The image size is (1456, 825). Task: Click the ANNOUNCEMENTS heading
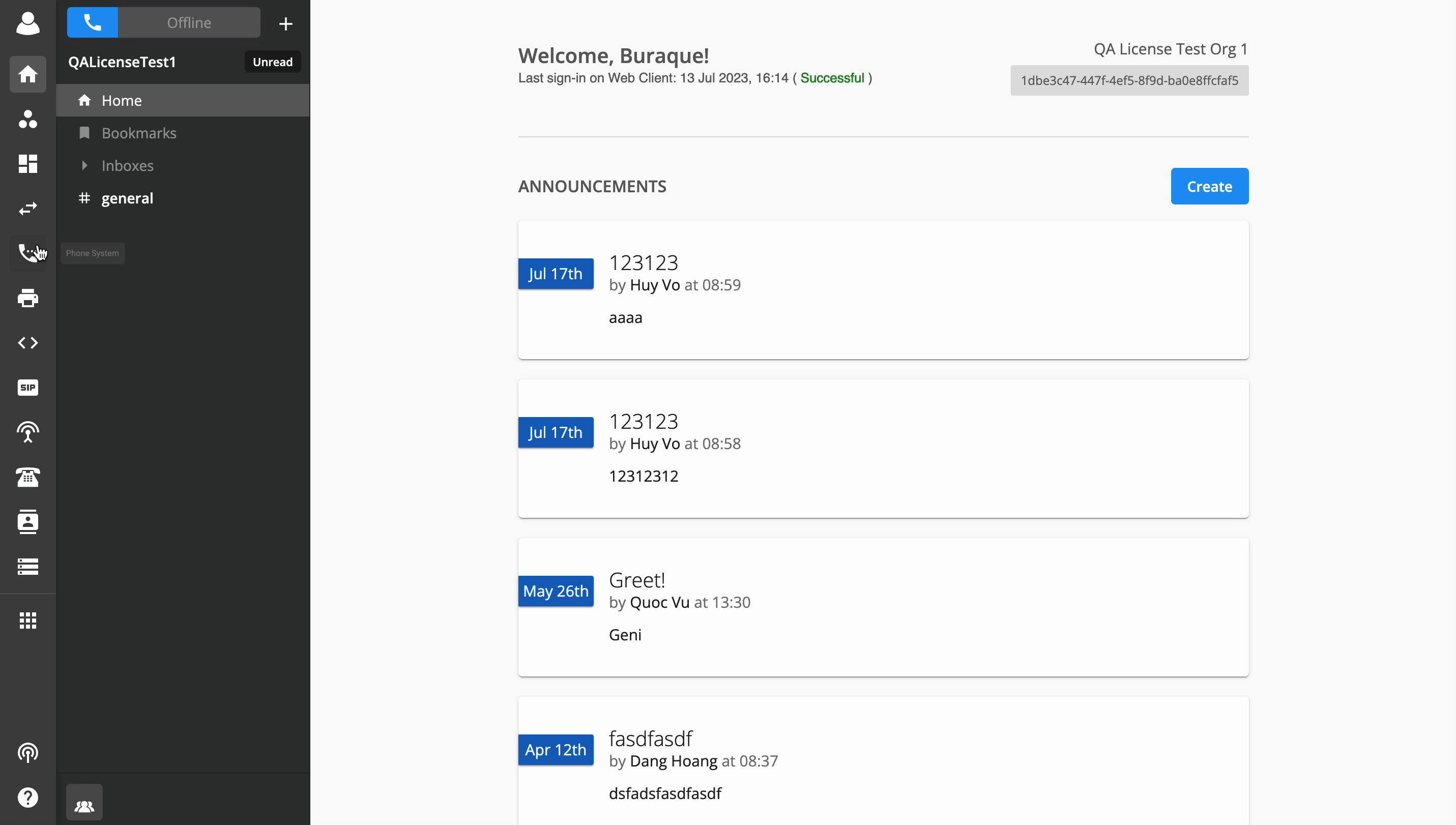click(592, 187)
